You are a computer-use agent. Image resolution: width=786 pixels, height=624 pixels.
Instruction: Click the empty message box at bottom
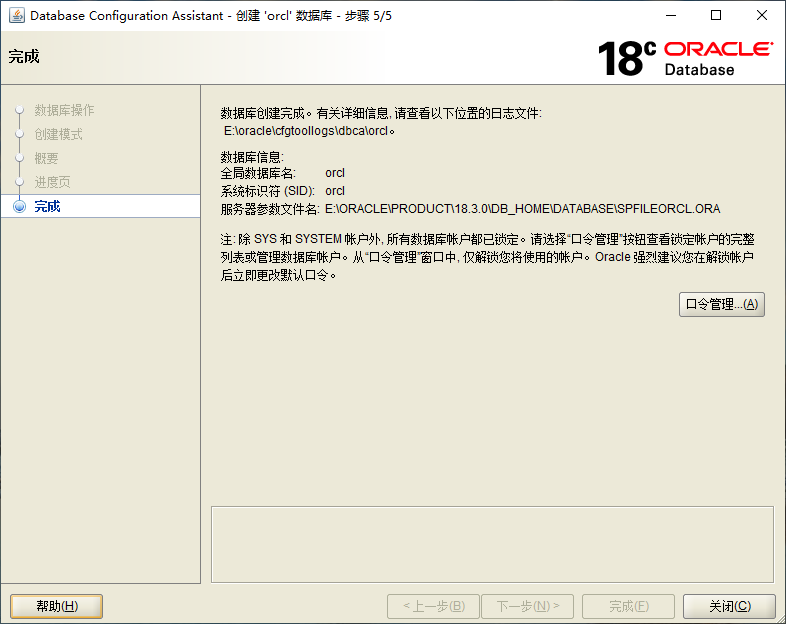[x=492, y=544]
